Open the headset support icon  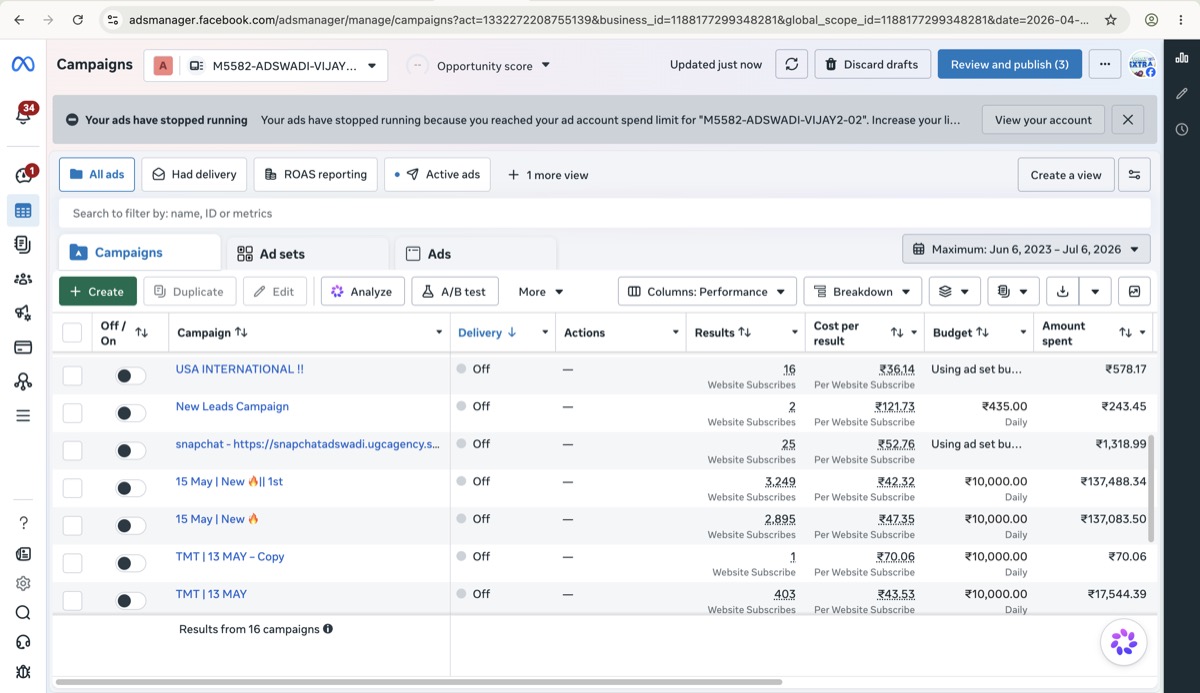(x=23, y=642)
